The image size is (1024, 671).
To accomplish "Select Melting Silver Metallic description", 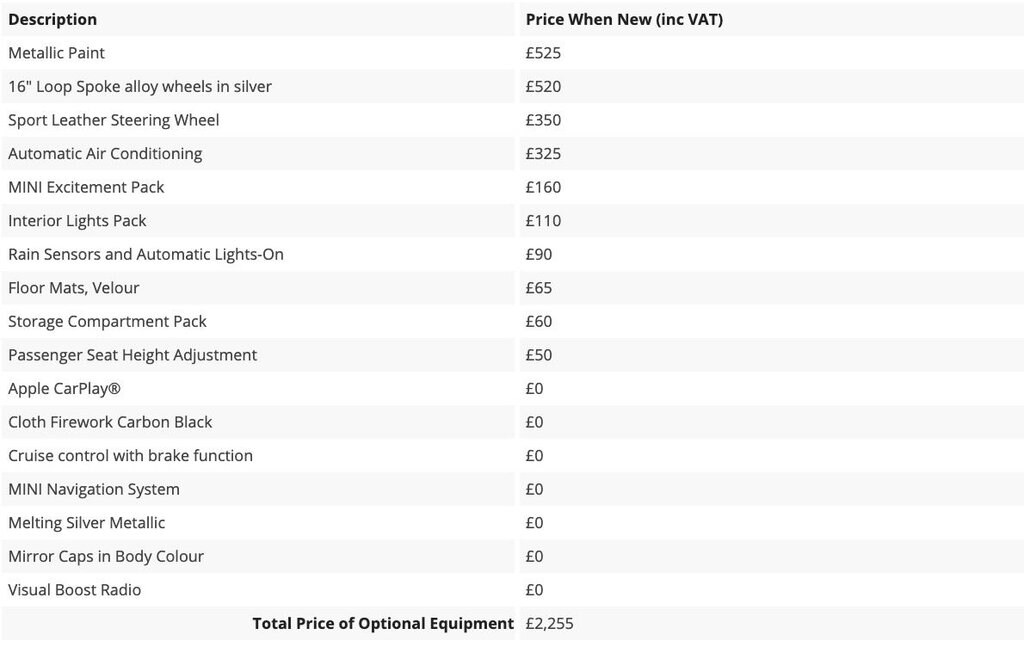I will 87,523.
